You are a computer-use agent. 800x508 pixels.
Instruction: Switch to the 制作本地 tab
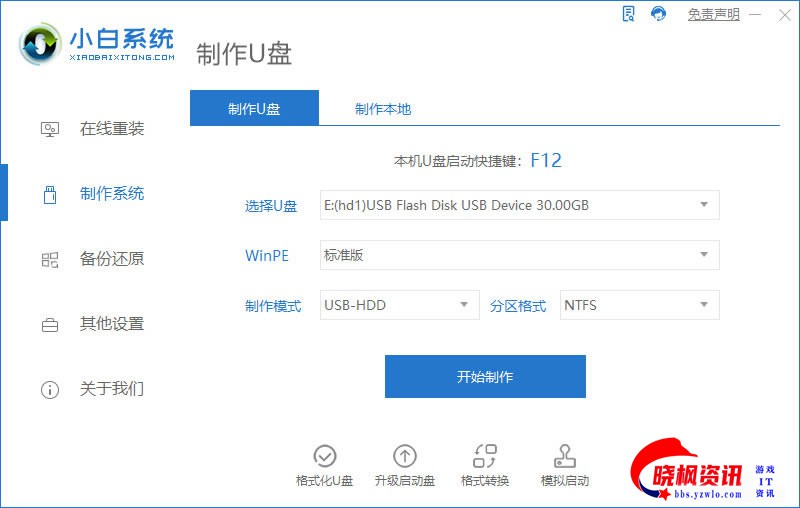tap(383, 109)
